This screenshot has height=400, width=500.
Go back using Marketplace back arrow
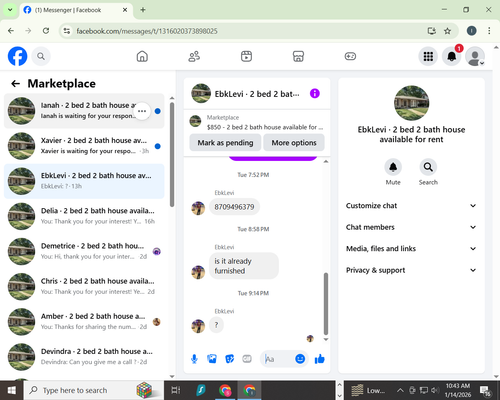16,83
